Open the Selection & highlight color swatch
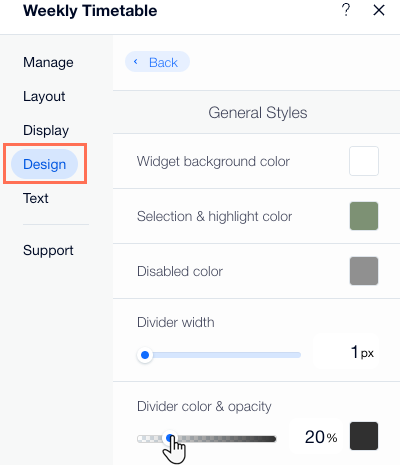The height and width of the screenshot is (465, 400). (364, 216)
